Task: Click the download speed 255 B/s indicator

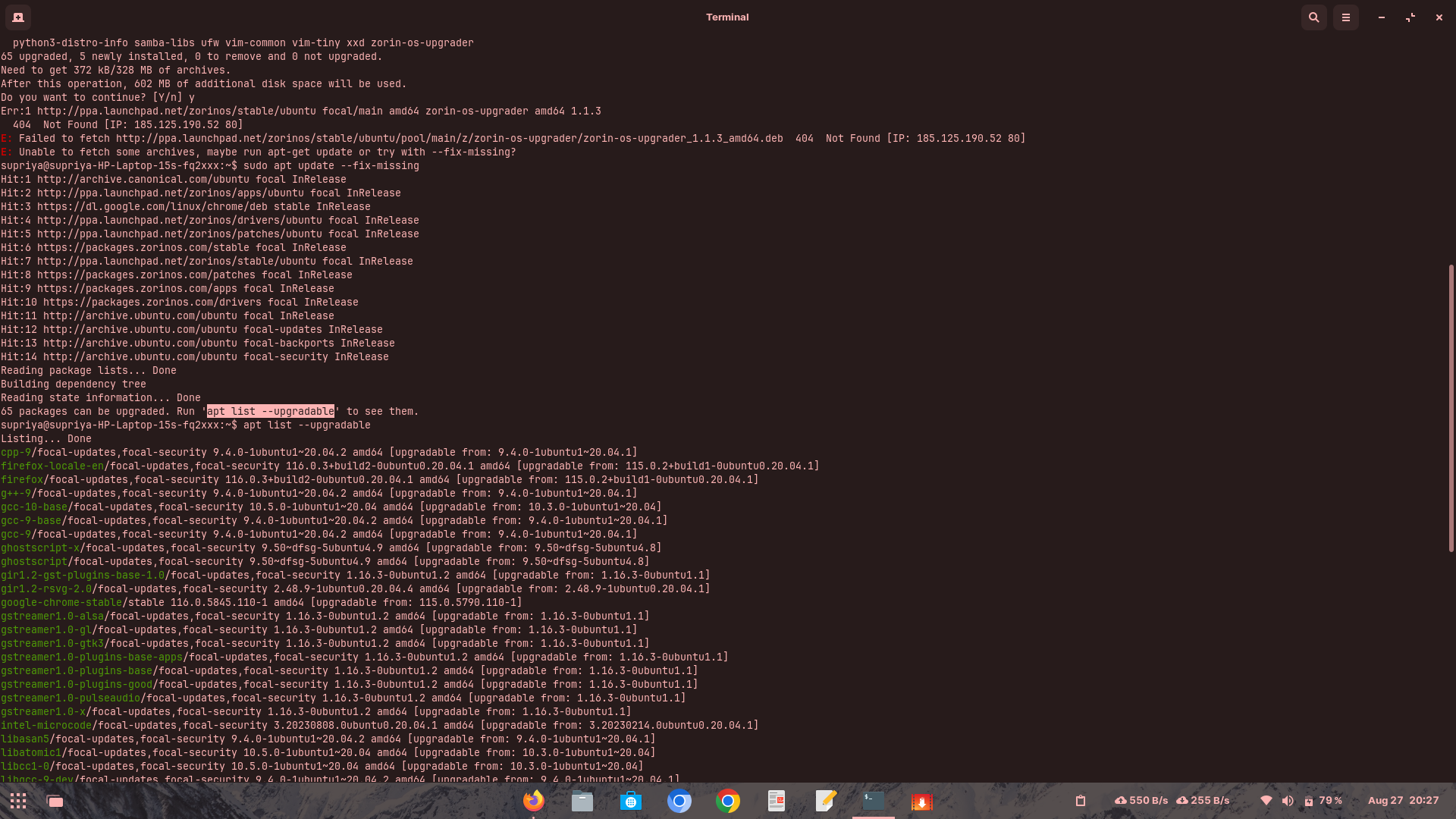Action: (x=1203, y=801)
